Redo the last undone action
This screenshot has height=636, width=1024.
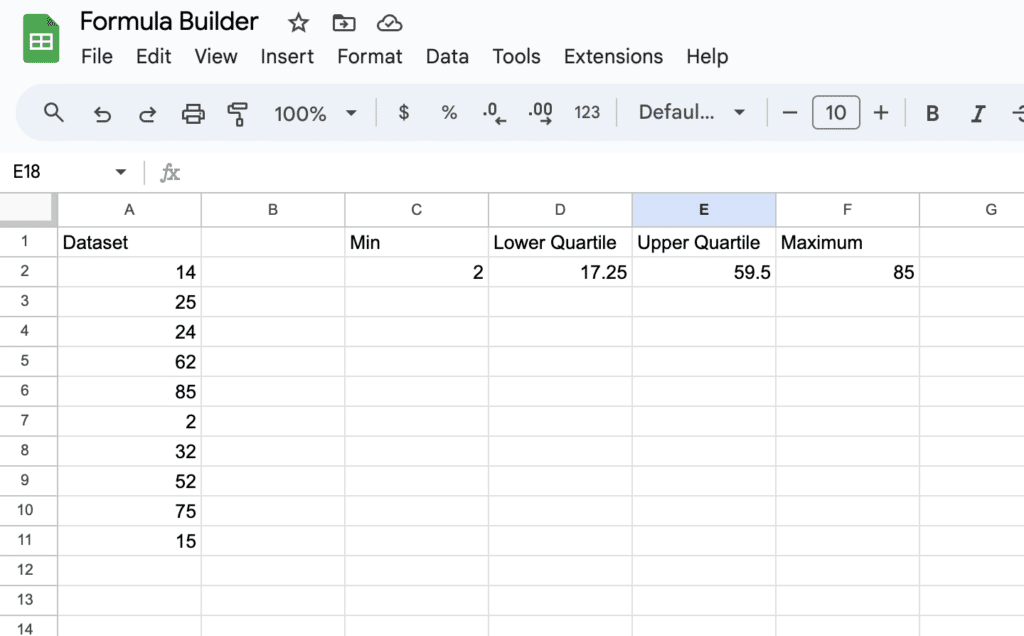pos(147,114)
